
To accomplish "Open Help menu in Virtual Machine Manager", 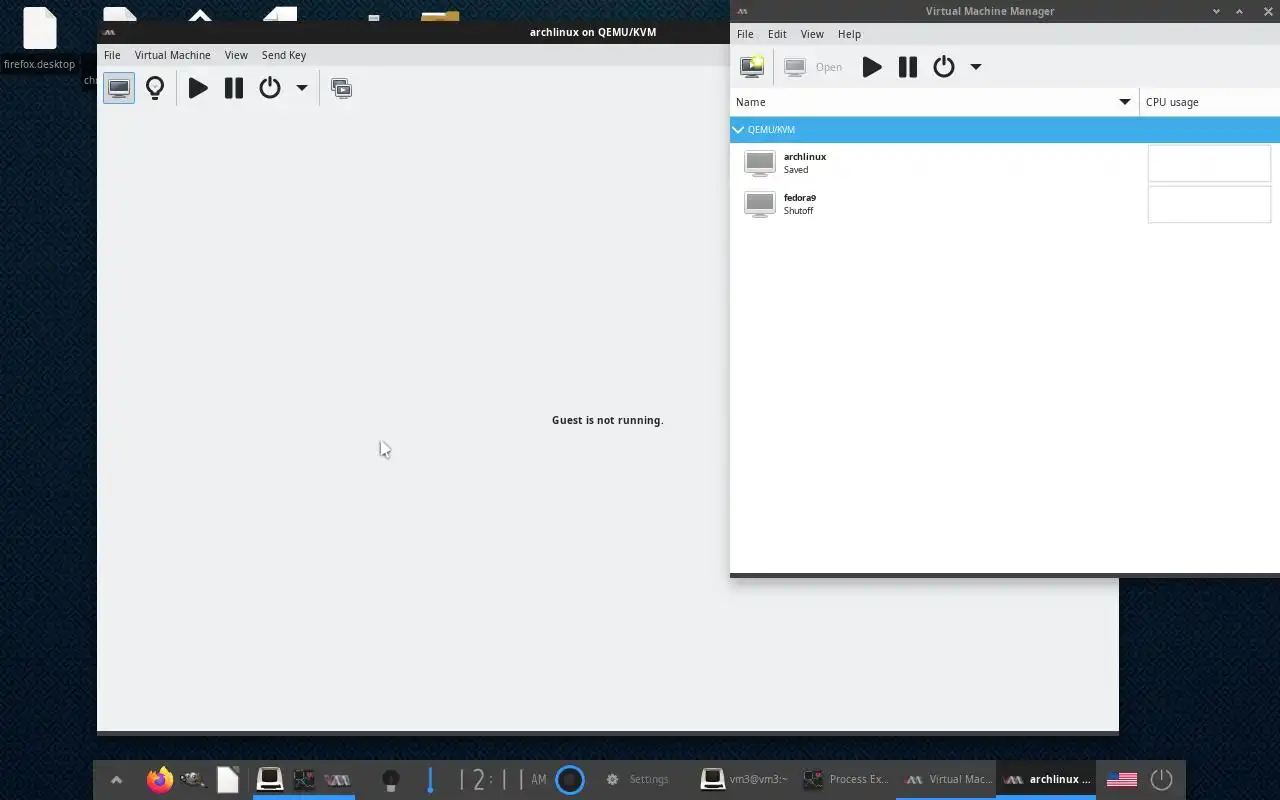I will pyautogui.click(x=849, y=34).
